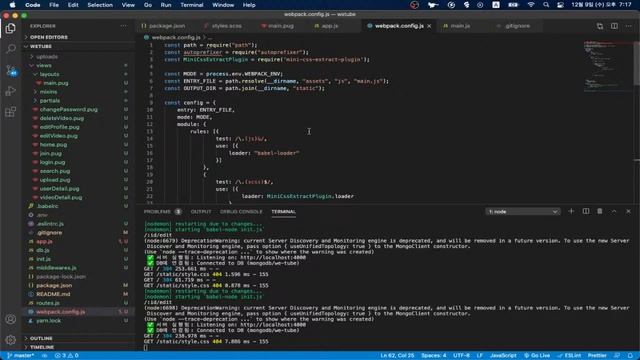Click the feedback icon in status bar
640x360 pixels.
click(x=617, y=356)
